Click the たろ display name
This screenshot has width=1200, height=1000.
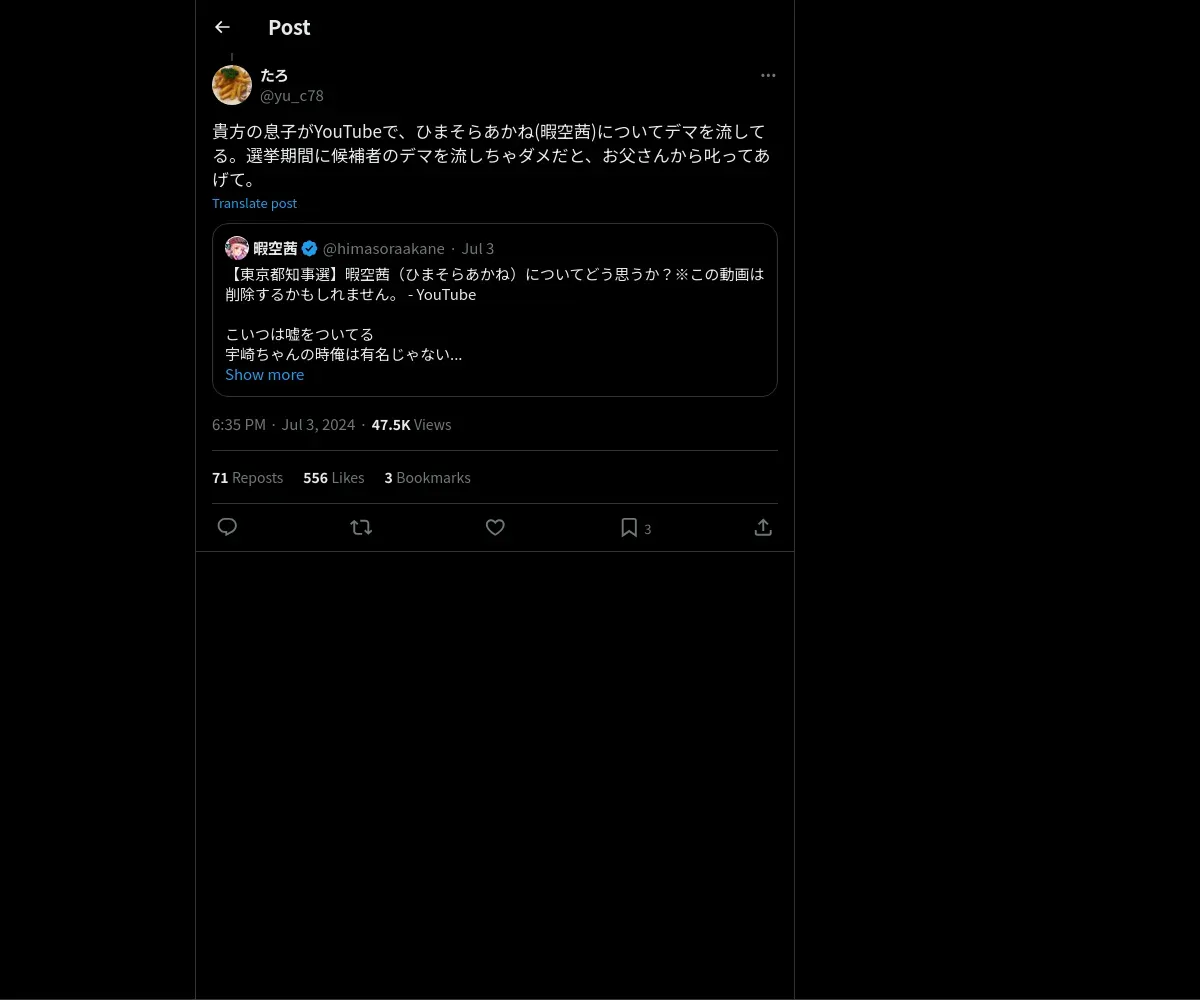pyautogui.click(x=274, y=75)
